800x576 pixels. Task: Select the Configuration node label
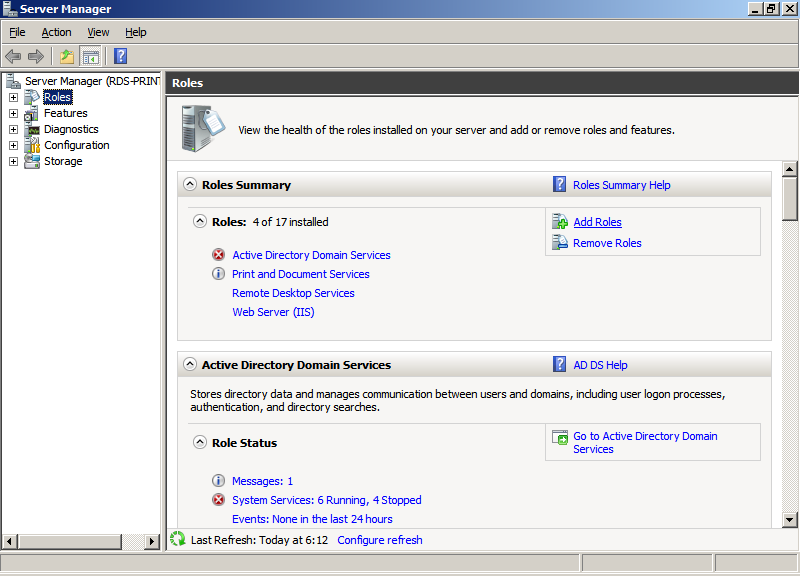(x=77, y=145)
